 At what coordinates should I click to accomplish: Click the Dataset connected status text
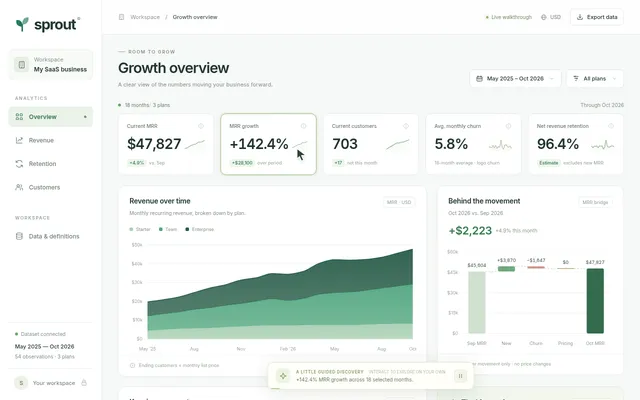(x=43, y=334)
